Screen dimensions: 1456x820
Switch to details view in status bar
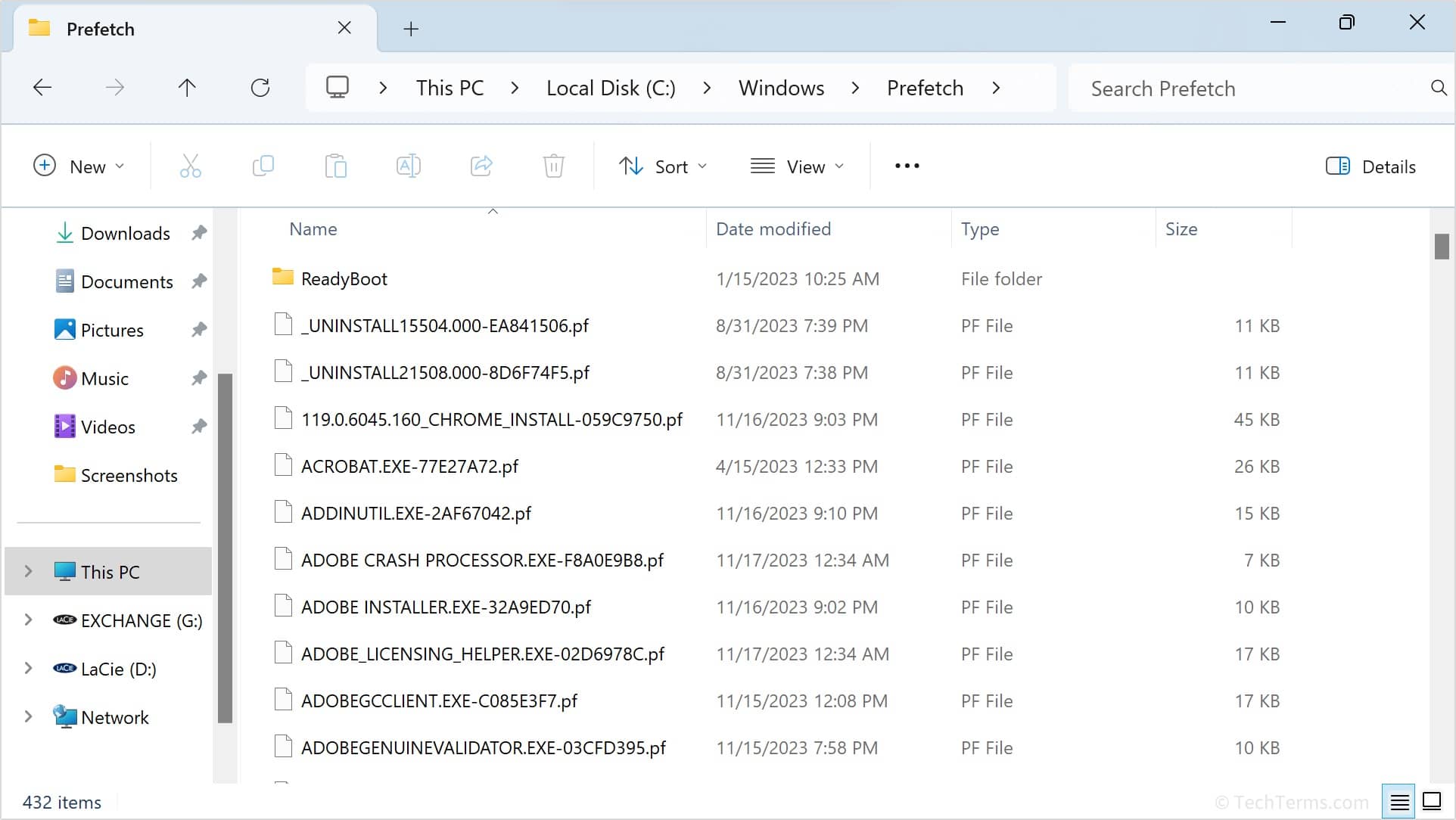point(1398,800)
